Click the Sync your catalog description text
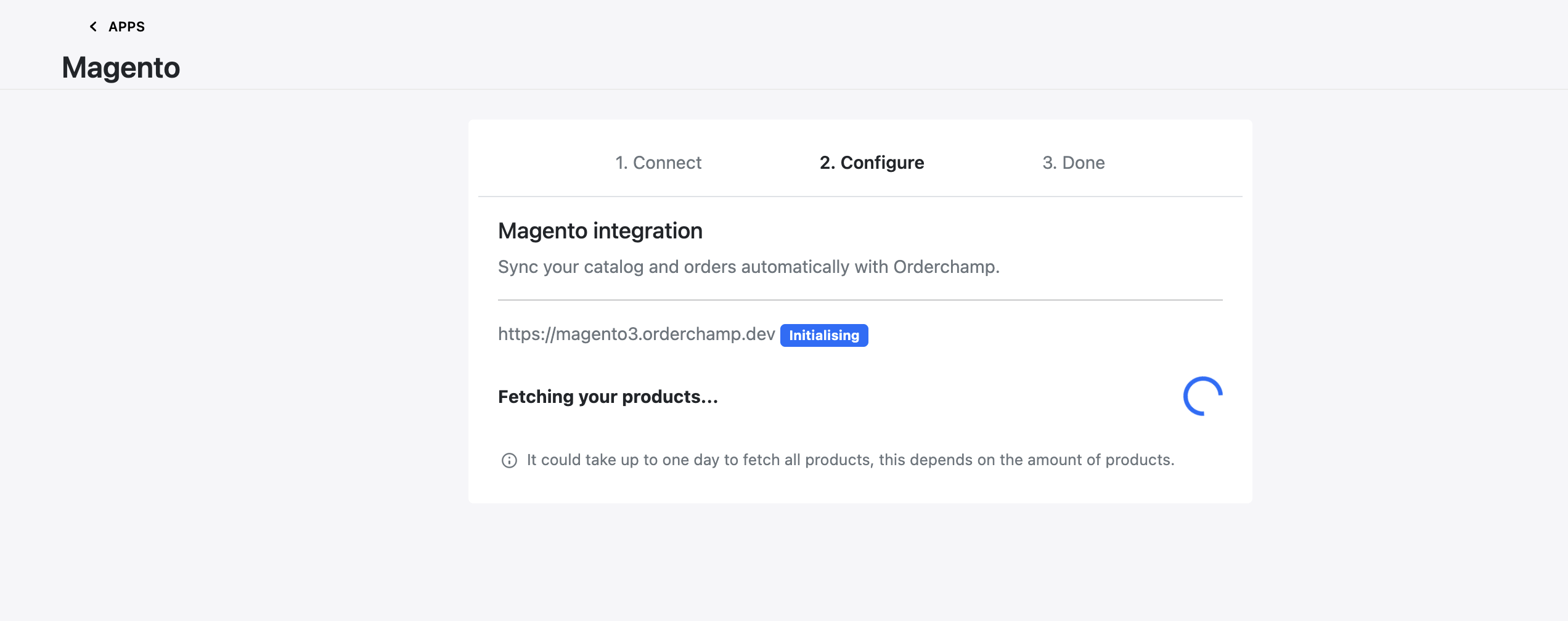The image size is (1568, 621). [749, 267]
